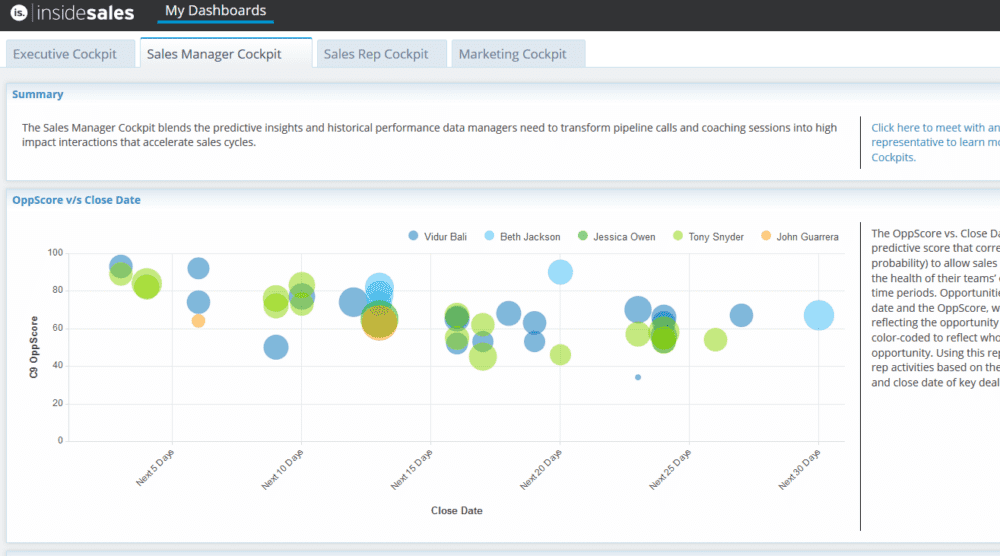Click the small orange bubble near Next 5 Days

pos(198,321)
